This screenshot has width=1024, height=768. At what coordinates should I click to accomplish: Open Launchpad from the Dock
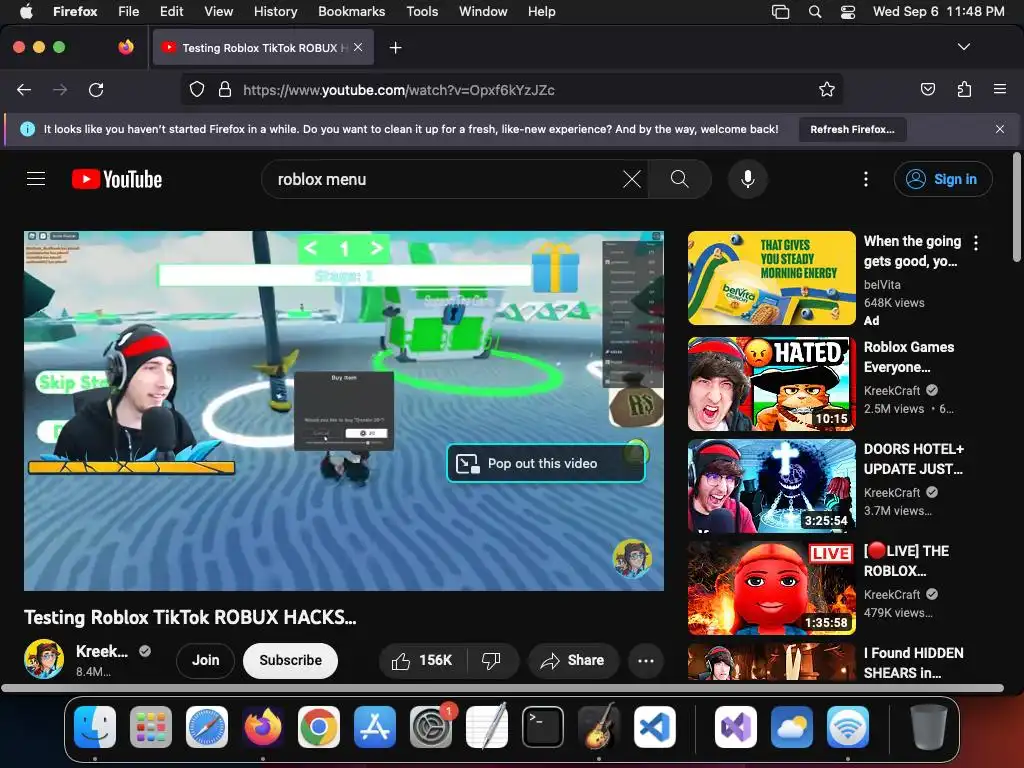[151, 727]
